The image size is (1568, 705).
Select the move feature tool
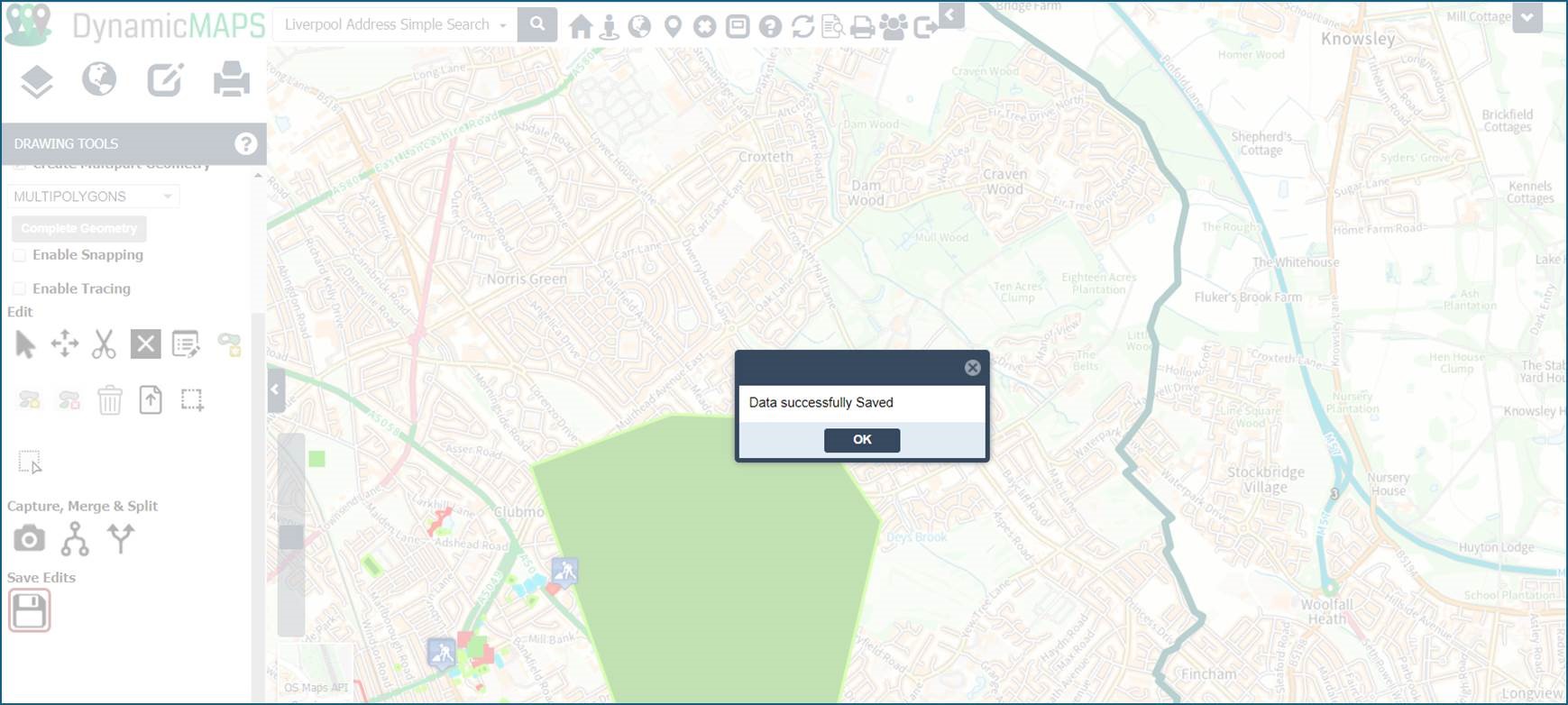pos(65,343)
